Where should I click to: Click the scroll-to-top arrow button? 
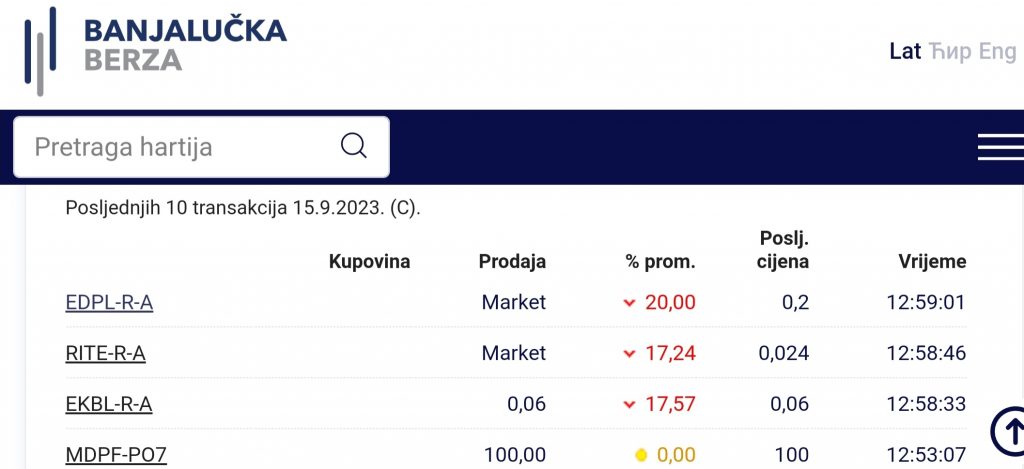(1008, 431)
